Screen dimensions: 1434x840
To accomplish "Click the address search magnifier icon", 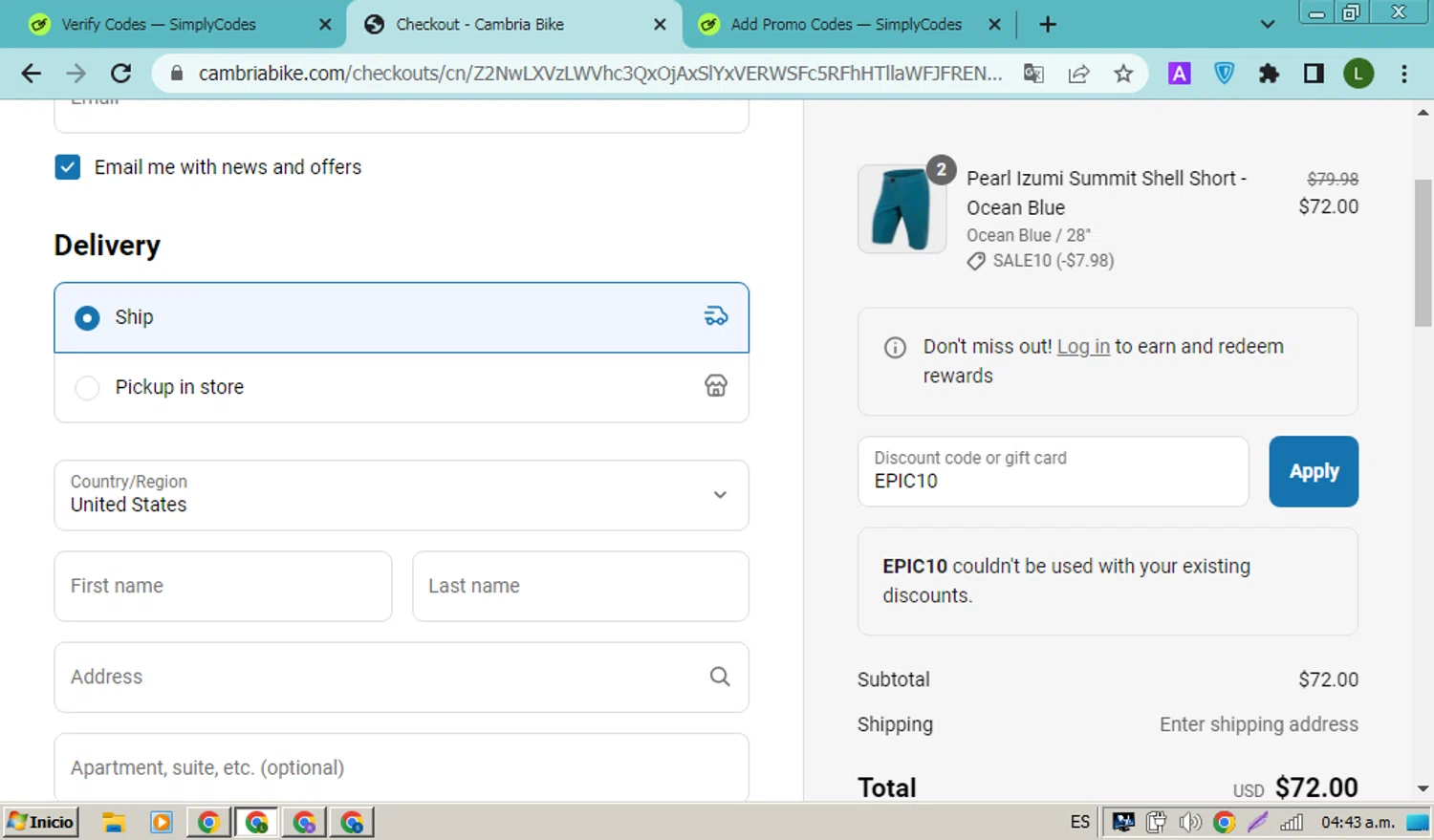I will coord(720,677).
